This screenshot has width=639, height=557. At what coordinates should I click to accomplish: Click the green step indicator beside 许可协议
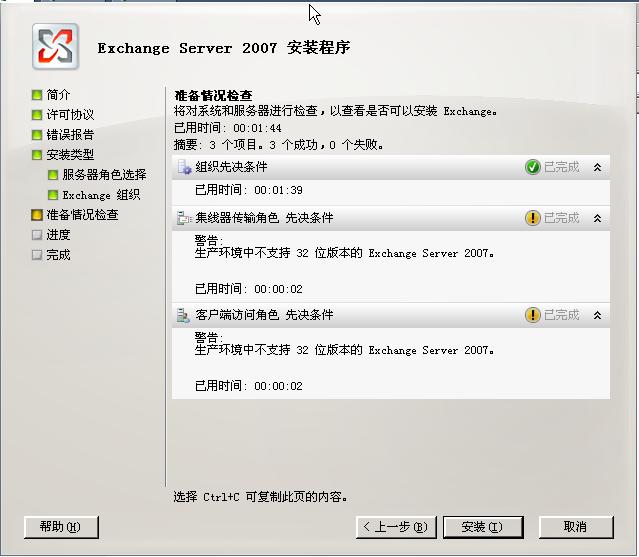tap(37, 114)
